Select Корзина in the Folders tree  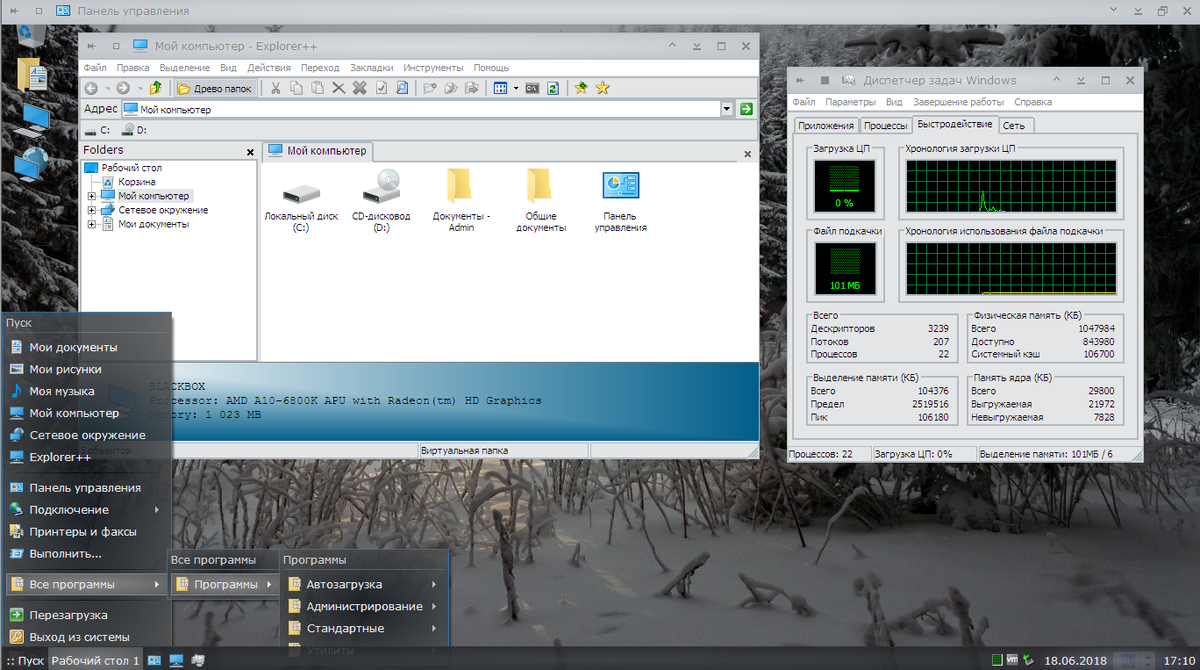[x=136, y=182]
